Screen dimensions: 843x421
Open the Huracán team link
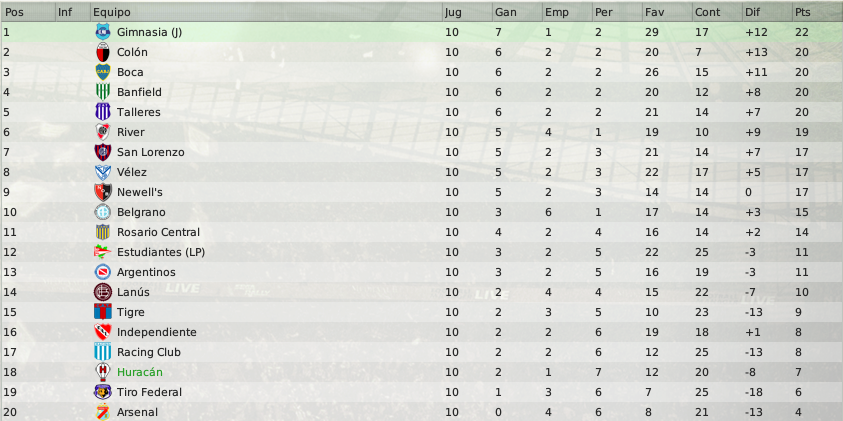(x=140, y=372)
